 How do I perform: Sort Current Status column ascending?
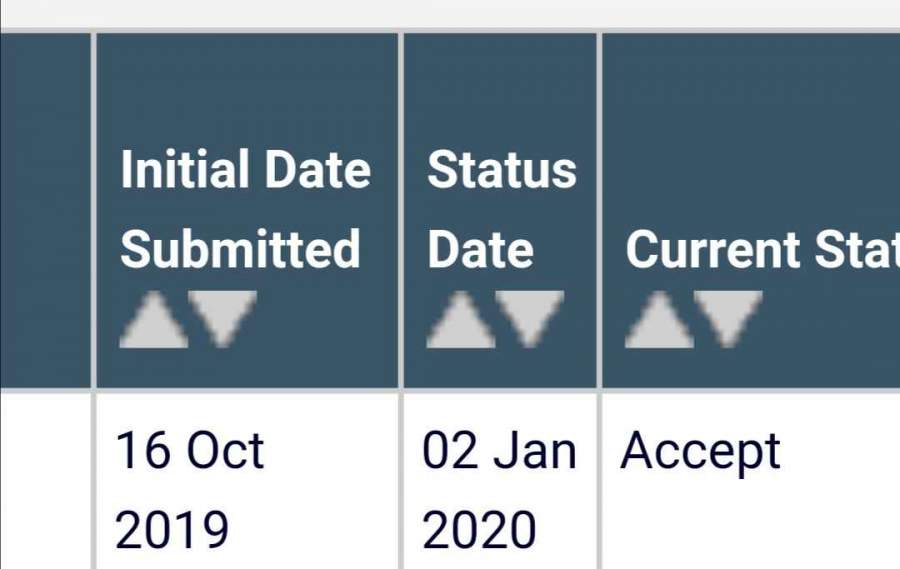pos(660,322)
